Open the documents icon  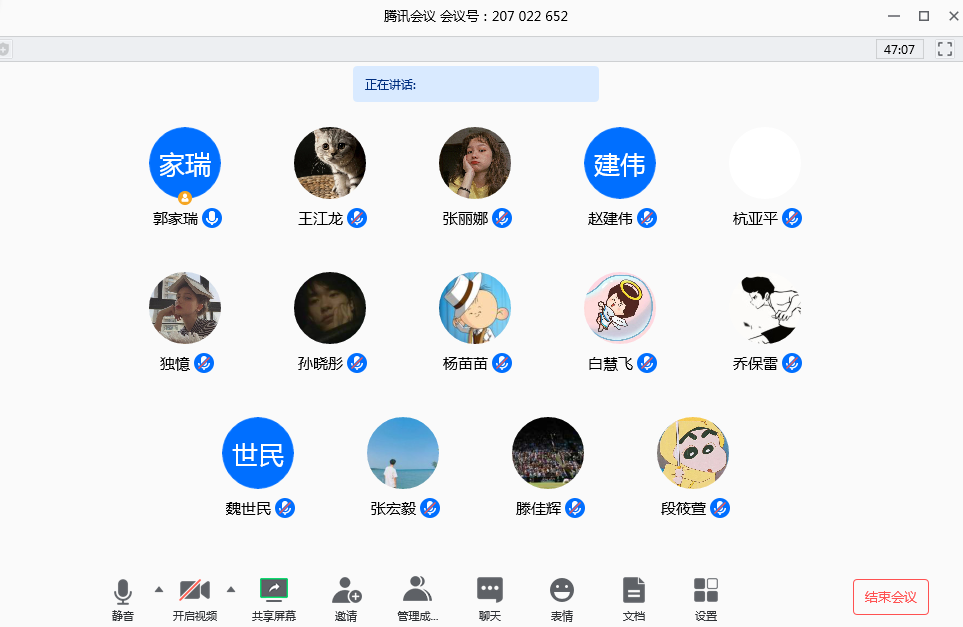(x=634, y=590)
